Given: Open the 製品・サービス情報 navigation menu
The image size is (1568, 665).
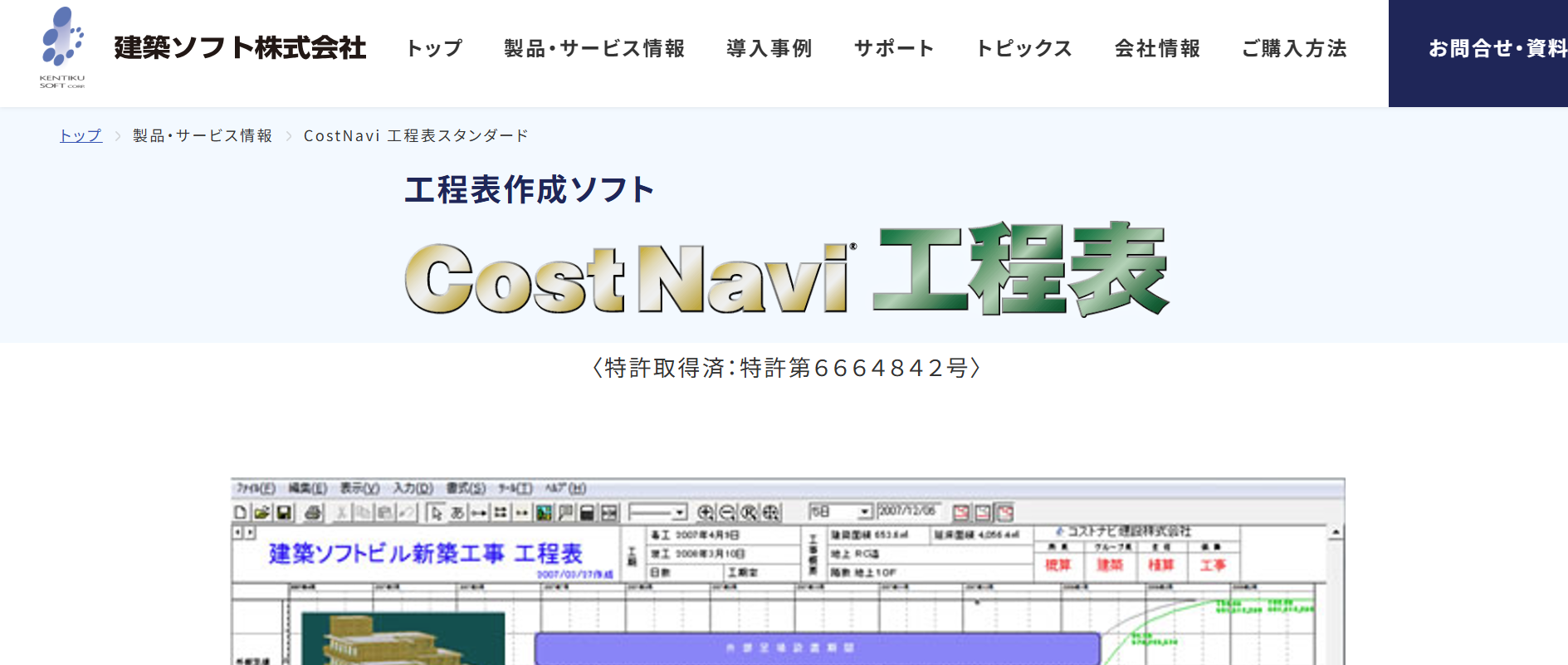Looking at the screenshot, I should [594, 48].
